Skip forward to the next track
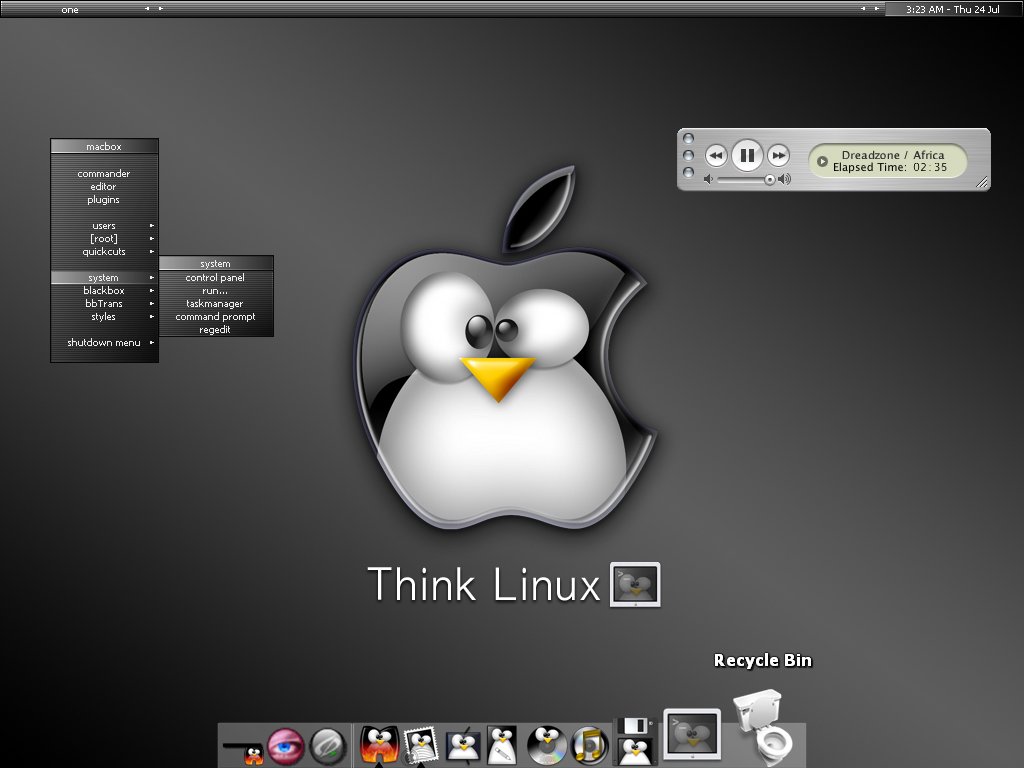1024x768 pixels. tap(778, 155)
